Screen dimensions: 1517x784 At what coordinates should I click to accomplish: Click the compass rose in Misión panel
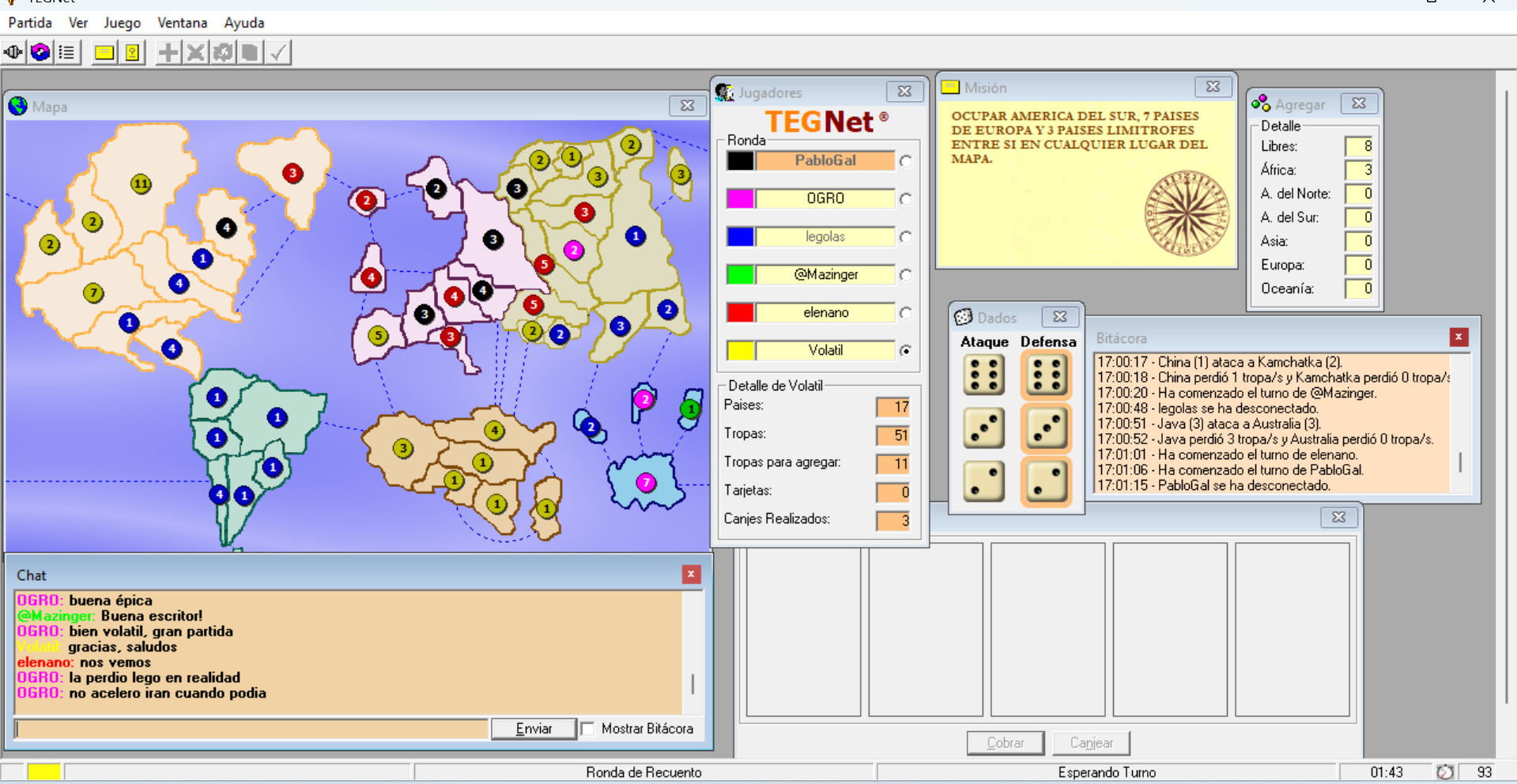click(1187, 213)
